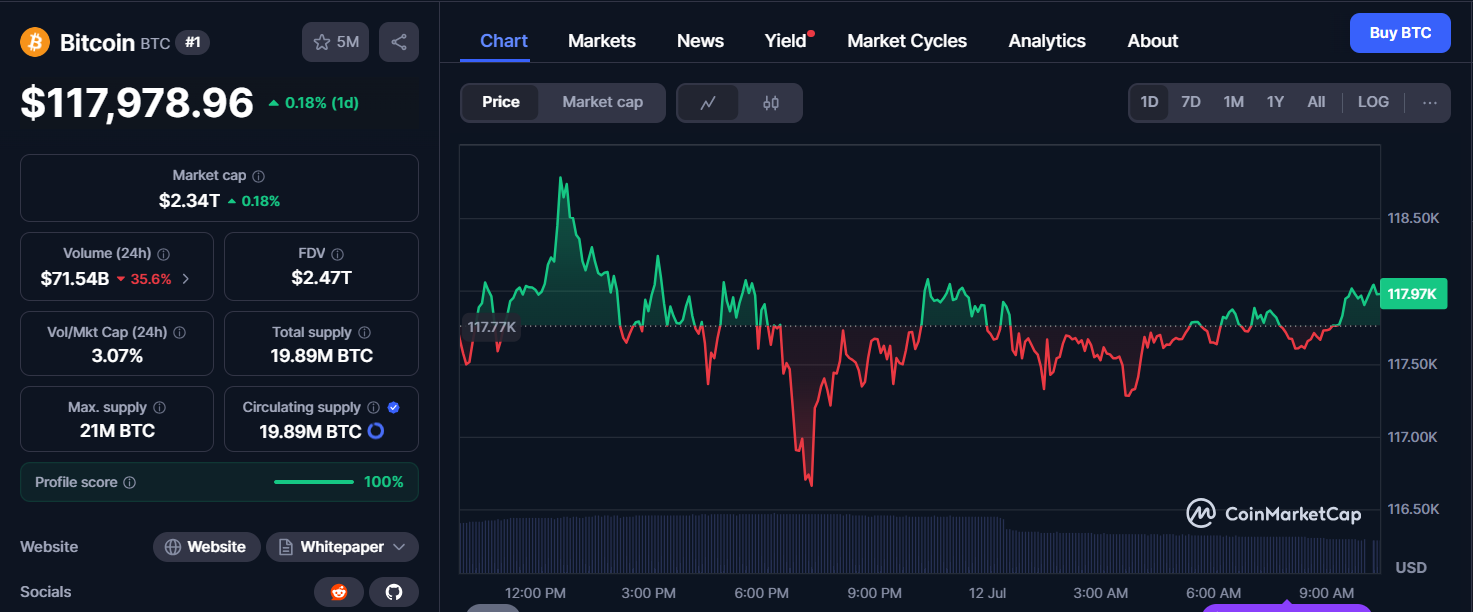Click the Vol/Mkt Cap info icon

pos(180,332)
